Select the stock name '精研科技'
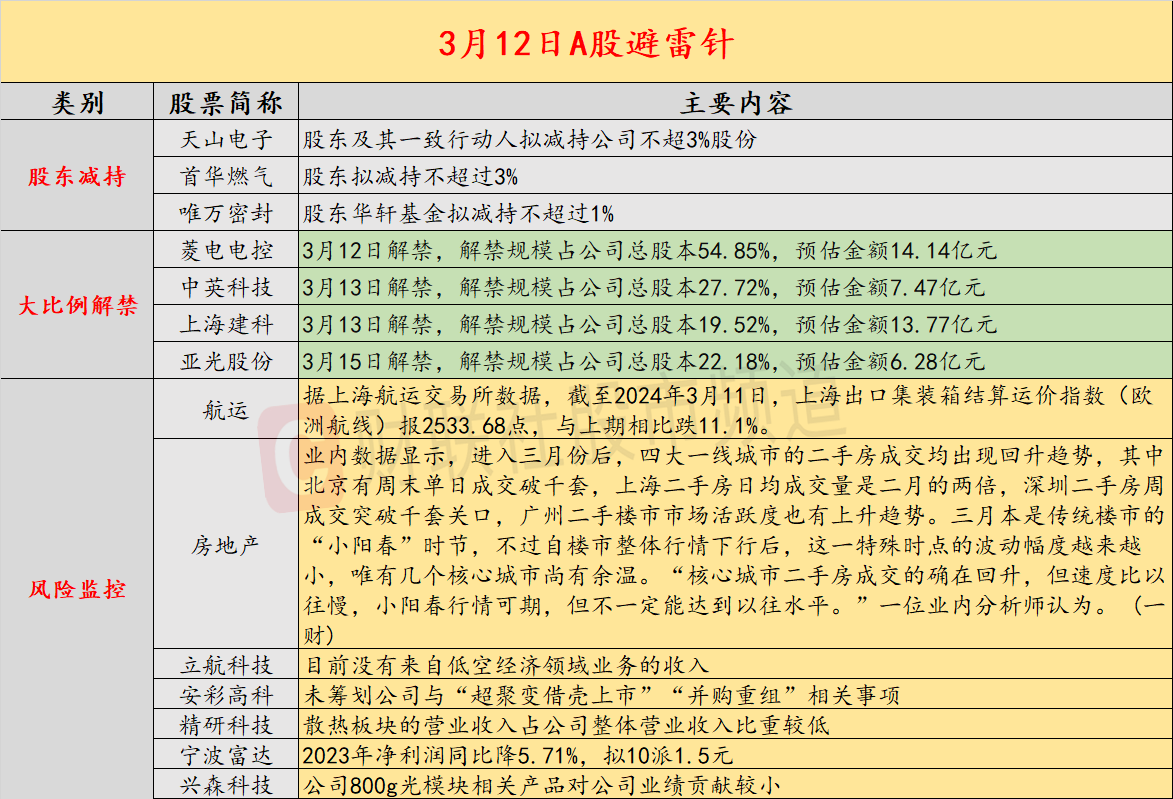 [x=226, y=725]
